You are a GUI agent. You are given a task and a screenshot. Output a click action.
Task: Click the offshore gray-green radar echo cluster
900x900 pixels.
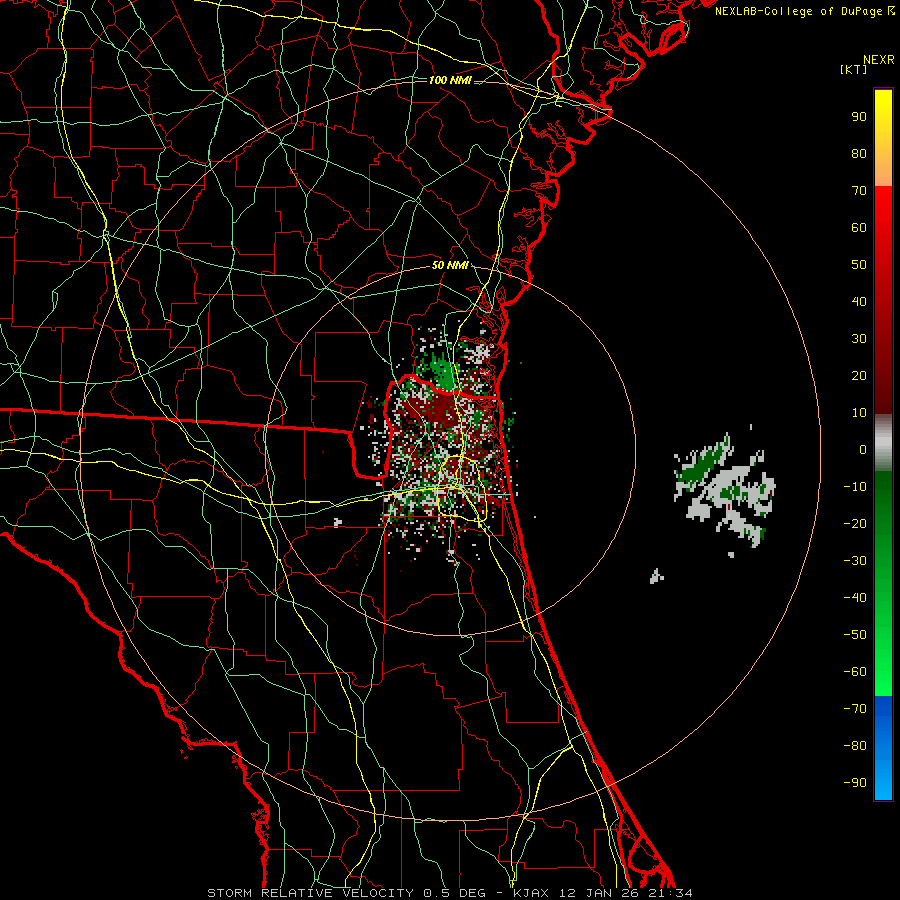724,489
